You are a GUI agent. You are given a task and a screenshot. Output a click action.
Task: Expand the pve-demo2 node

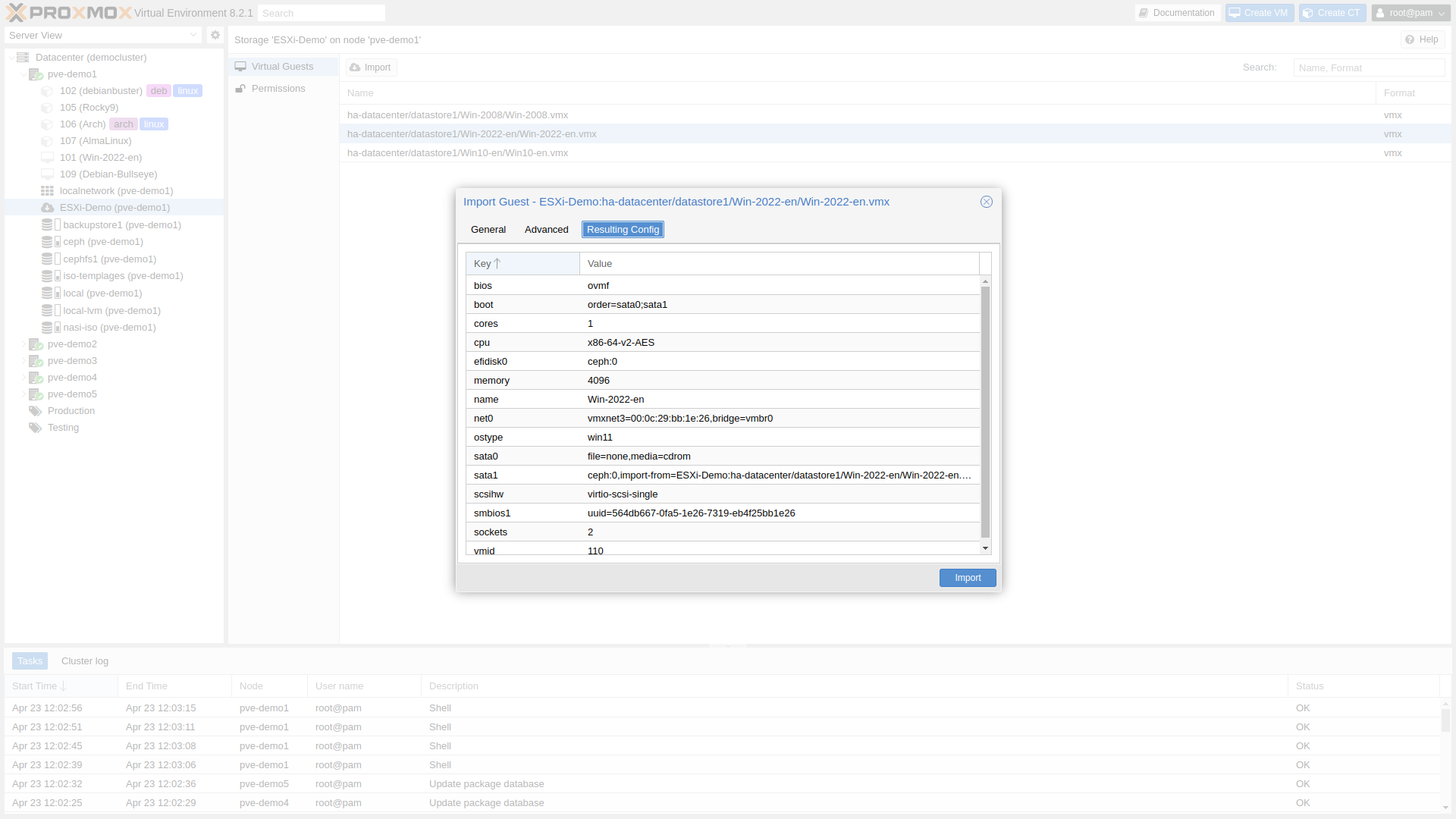24,344
